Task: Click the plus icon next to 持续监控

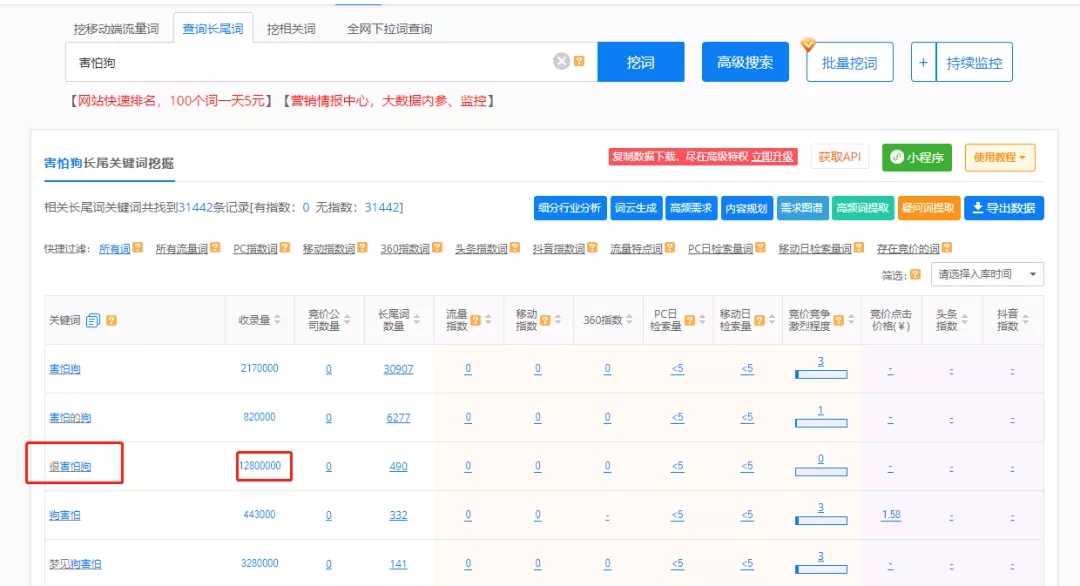Action: (x=923, y=63)
